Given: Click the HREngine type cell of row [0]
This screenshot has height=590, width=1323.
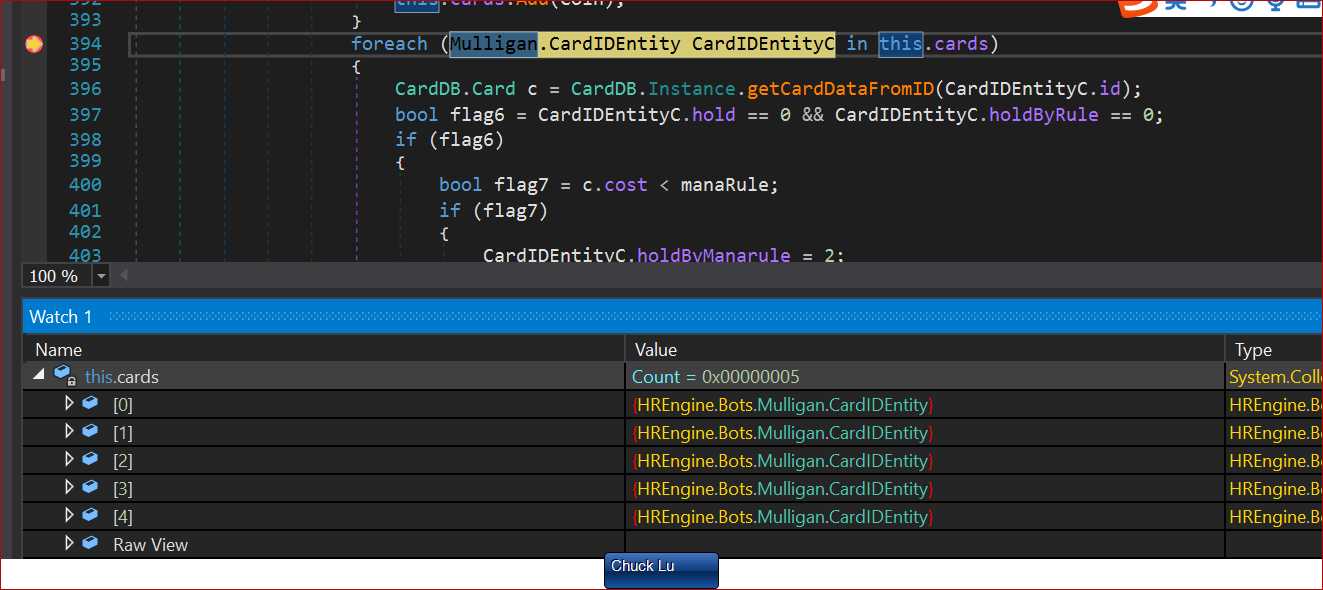Looking at the screenshot, I should click(x=1274, y=405).
